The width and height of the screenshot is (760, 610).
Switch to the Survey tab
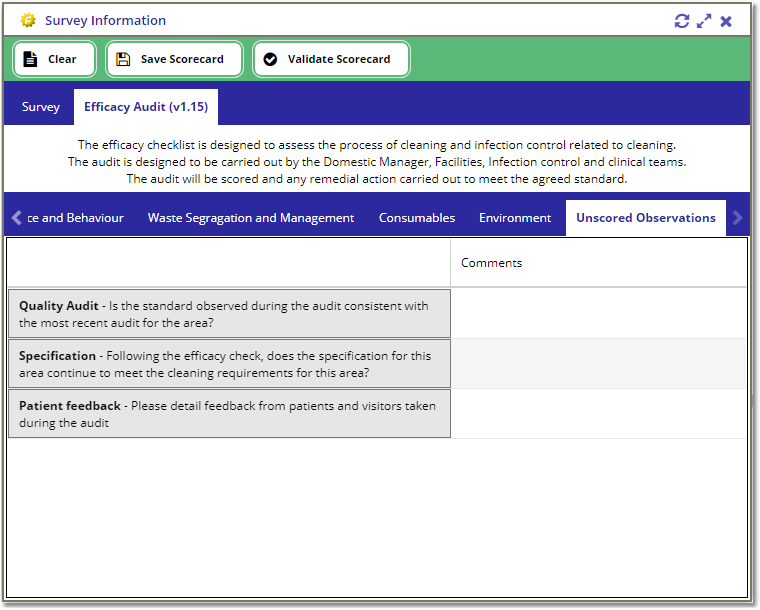(41, 107)
